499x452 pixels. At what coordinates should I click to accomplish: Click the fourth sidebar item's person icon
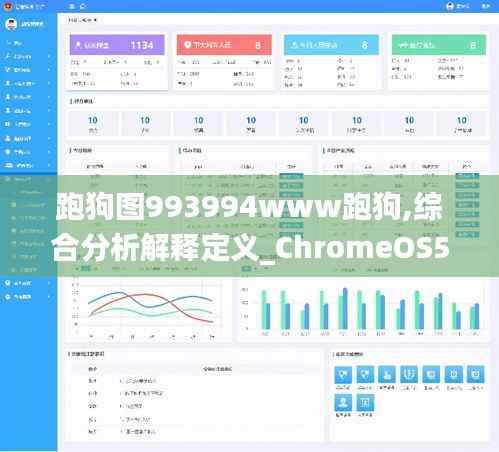[8, 83]
